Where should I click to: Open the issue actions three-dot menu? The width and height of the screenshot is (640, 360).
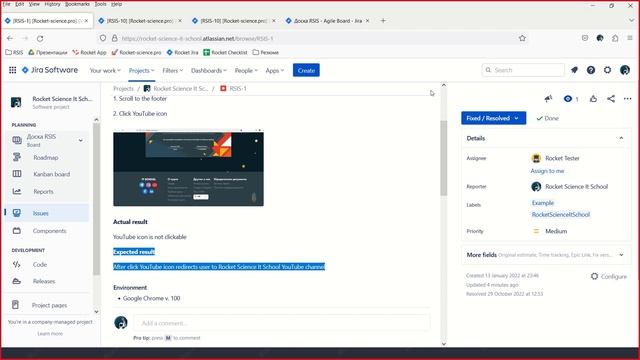(627, 99)
